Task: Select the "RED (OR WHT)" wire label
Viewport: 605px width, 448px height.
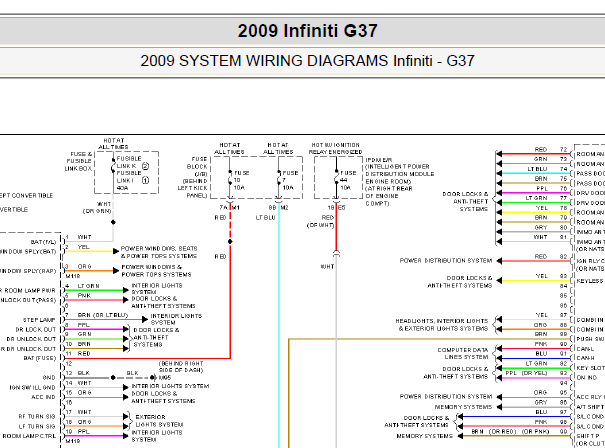Action: [321, 221]
